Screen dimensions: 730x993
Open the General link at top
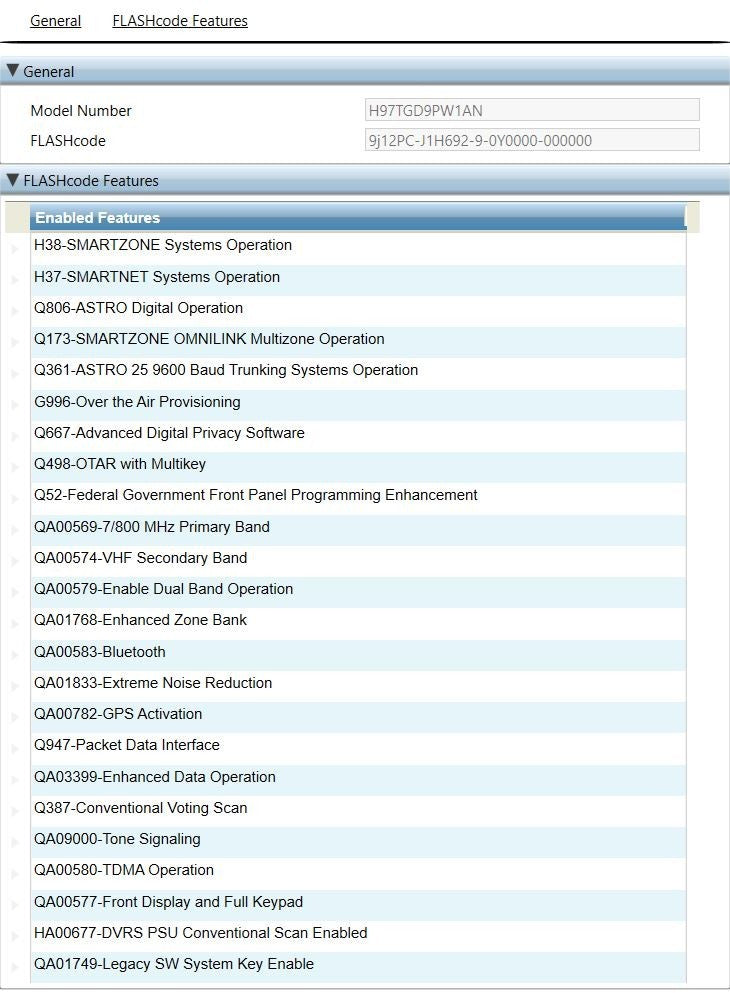click(x=55, y=21)
